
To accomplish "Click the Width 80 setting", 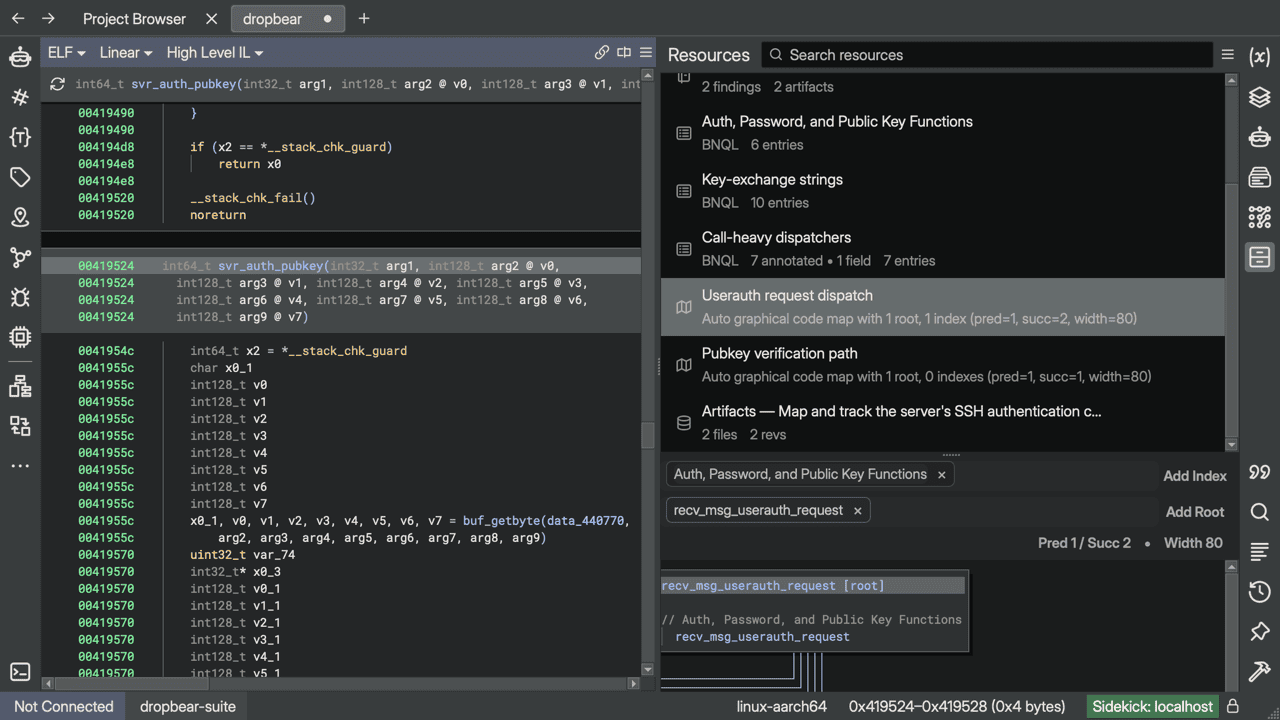I will click(1193, 543).
